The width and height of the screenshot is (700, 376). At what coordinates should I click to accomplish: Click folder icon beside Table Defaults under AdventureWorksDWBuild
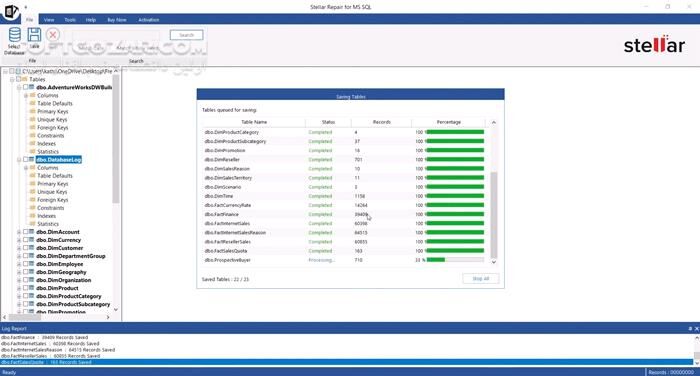tap(32, 103)
